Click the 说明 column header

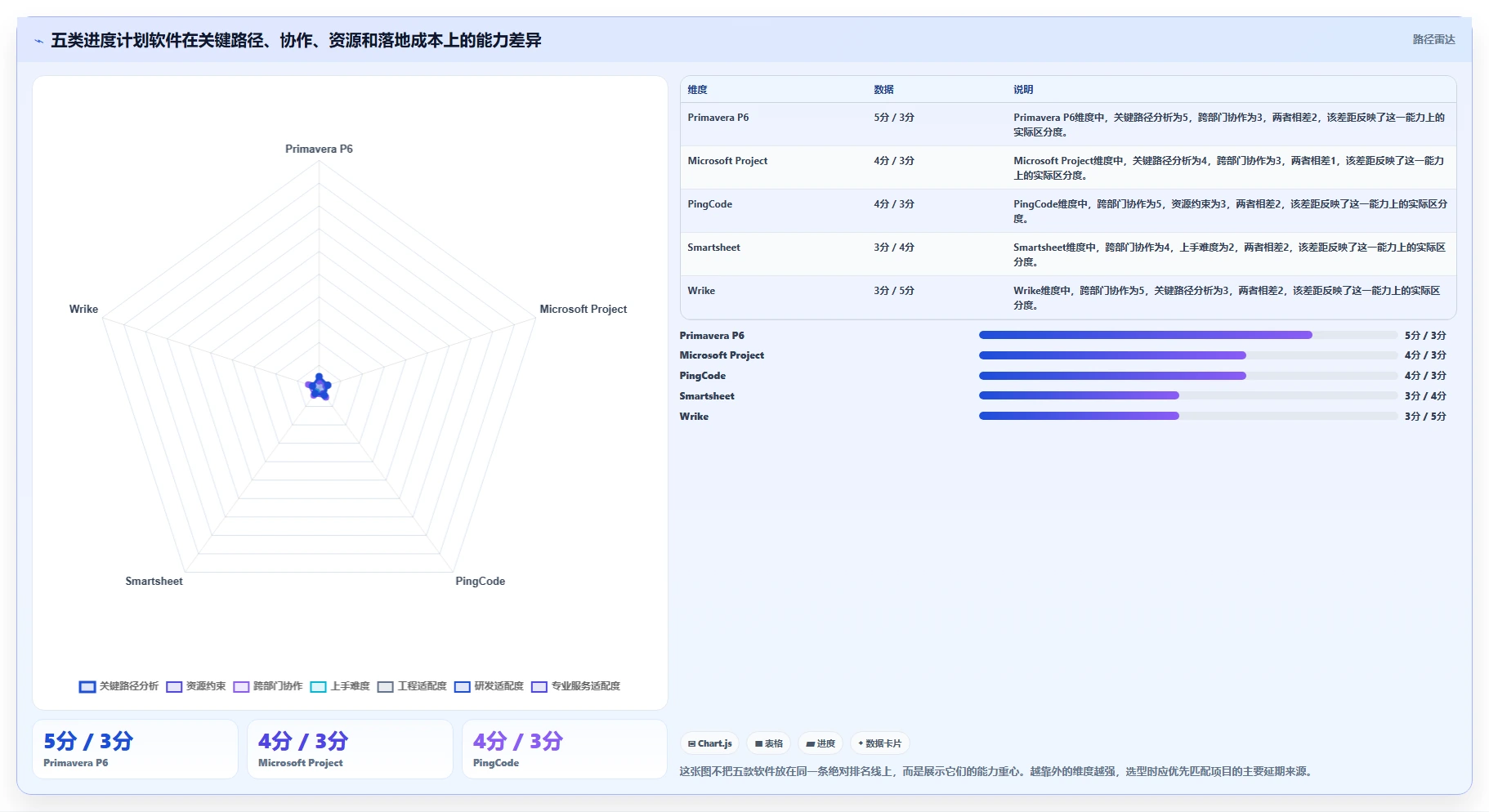[x=1023, y=90]
